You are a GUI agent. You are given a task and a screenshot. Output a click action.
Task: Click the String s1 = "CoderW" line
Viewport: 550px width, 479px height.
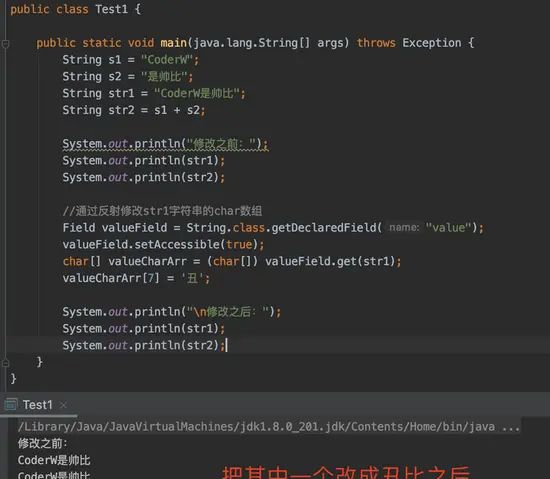(130, 60)
